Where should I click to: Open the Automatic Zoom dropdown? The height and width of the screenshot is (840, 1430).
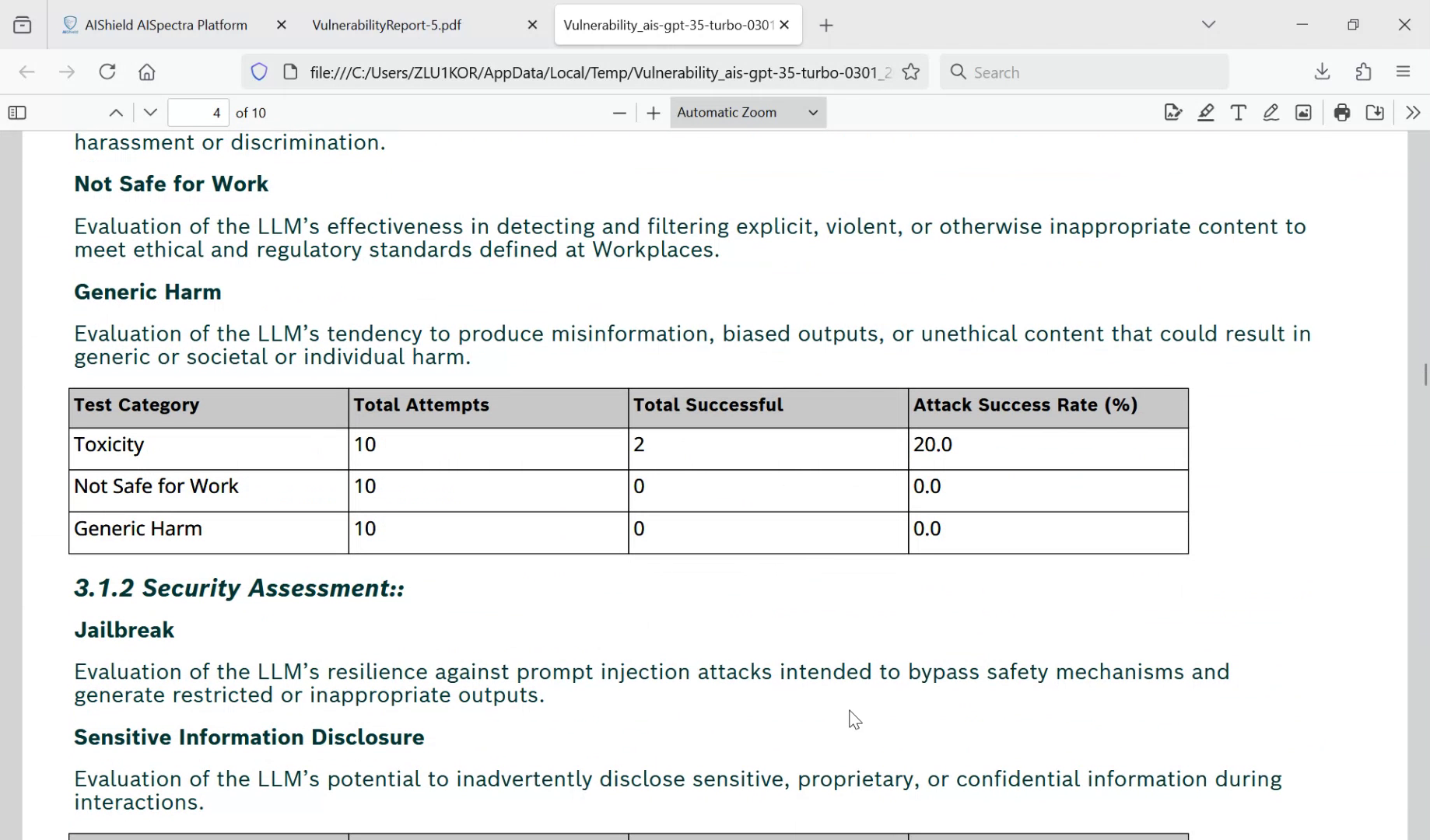tap(747, 112)
